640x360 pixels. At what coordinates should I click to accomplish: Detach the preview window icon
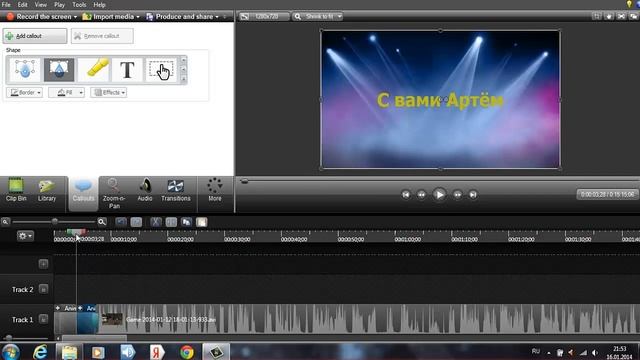pyautogui.click(x=633, y=16)
